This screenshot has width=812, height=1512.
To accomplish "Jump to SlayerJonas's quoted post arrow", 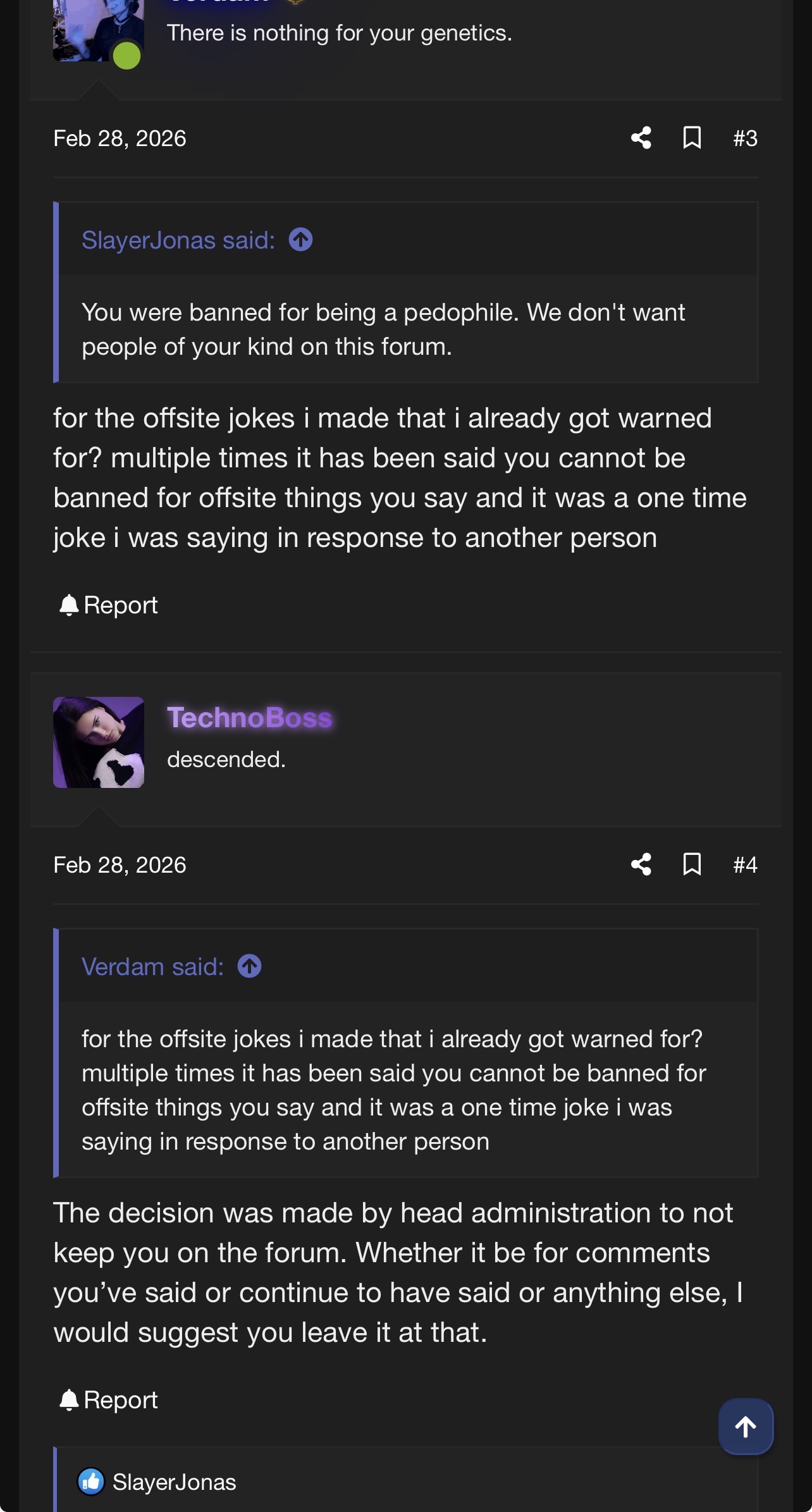I will tap(301, 240).
